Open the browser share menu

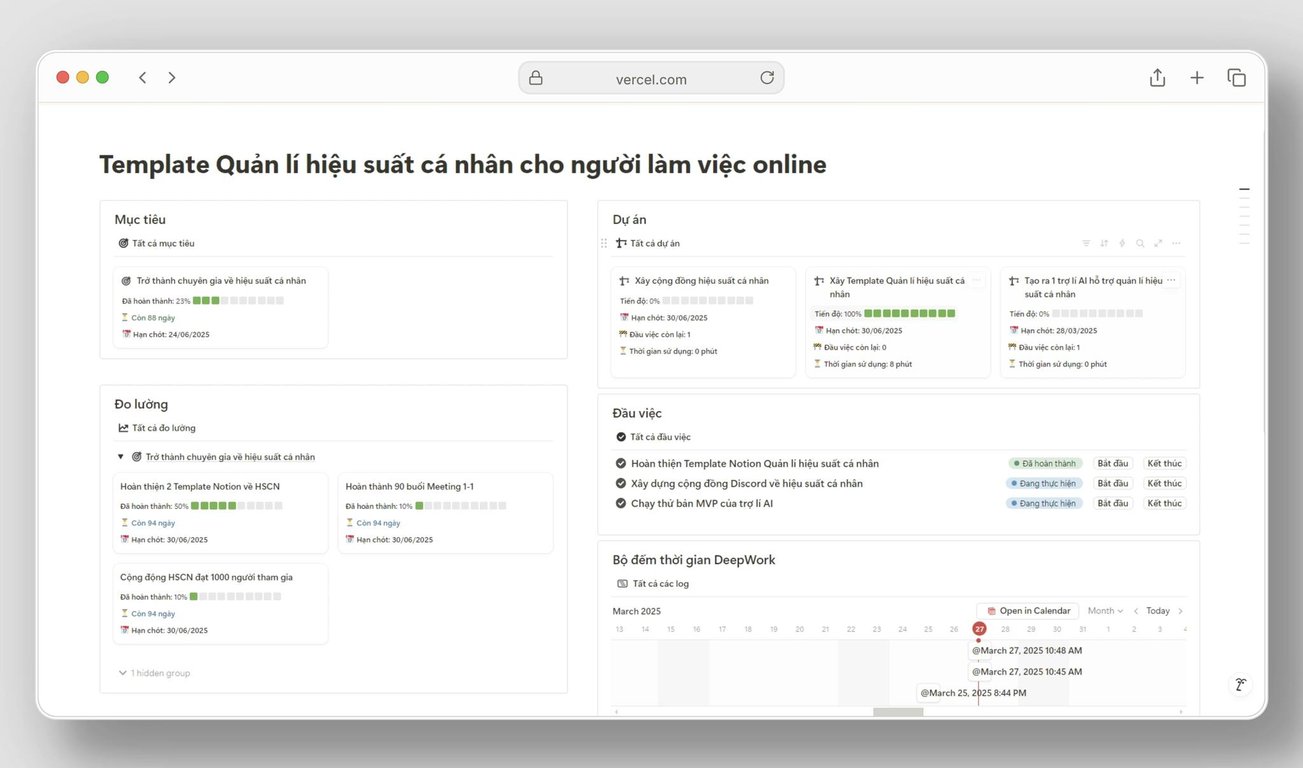click(1157, 78)
